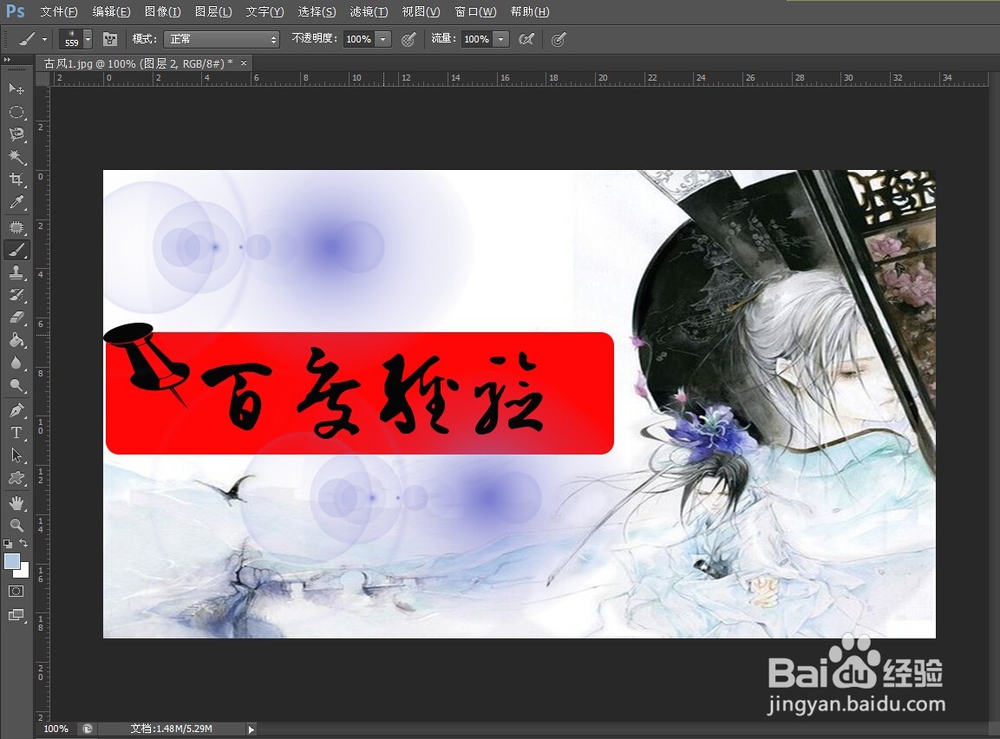Select the Eyedropper tool
The image size is (1000, 739).
pos(16,203)
